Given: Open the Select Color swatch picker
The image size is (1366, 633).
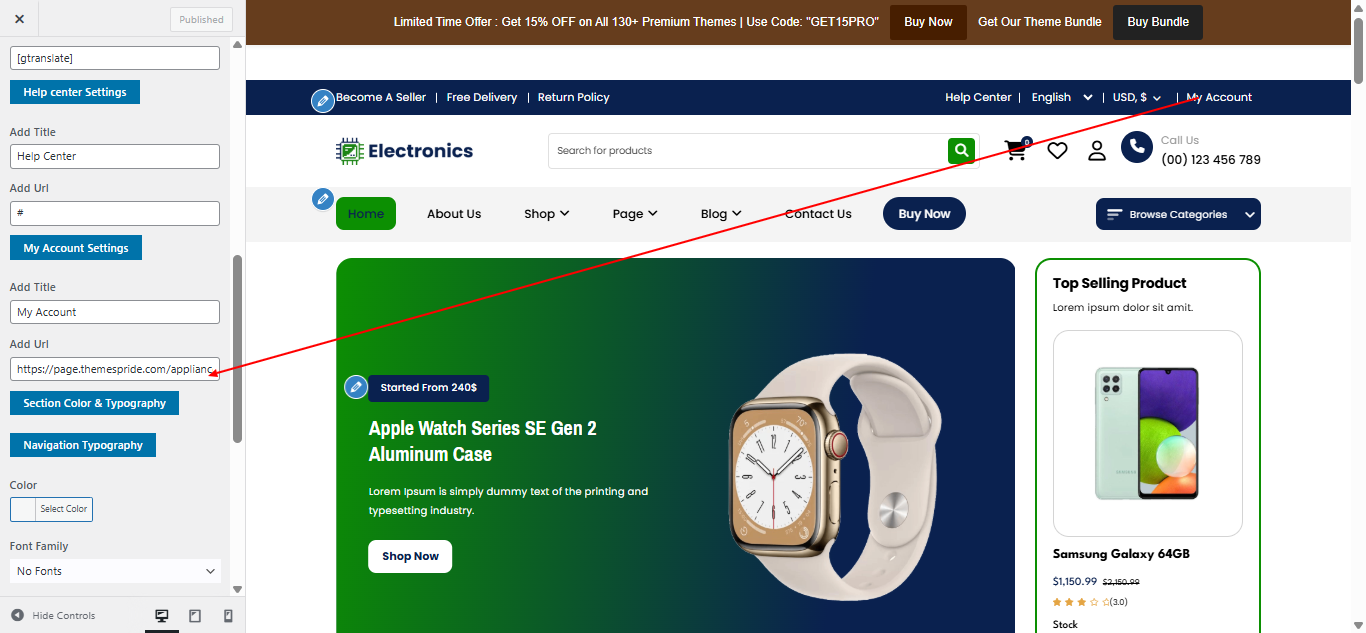Looking at the screenshot, I should 51,509.
